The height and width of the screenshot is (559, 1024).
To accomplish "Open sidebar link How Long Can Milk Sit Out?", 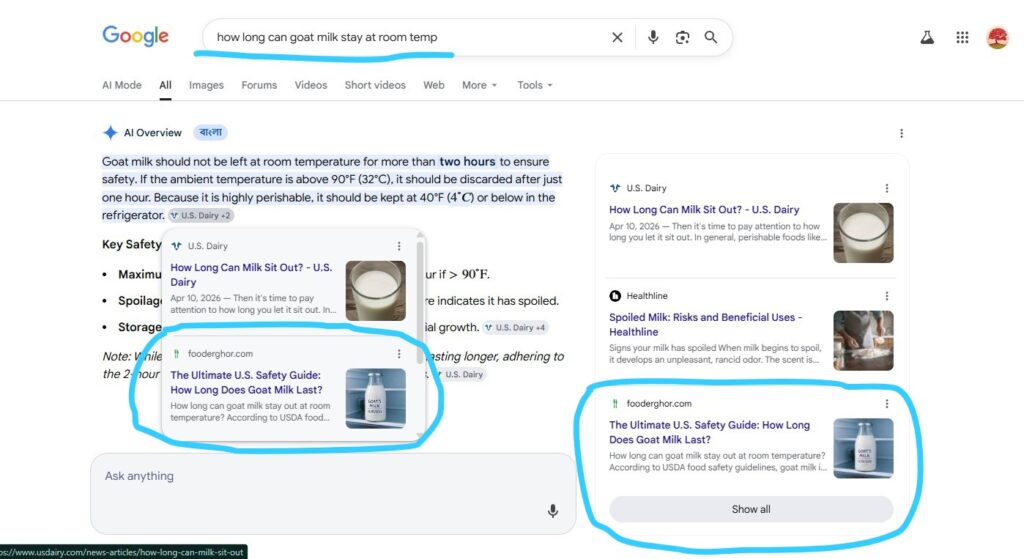I will pyautogui.click(x=704, y=210).
